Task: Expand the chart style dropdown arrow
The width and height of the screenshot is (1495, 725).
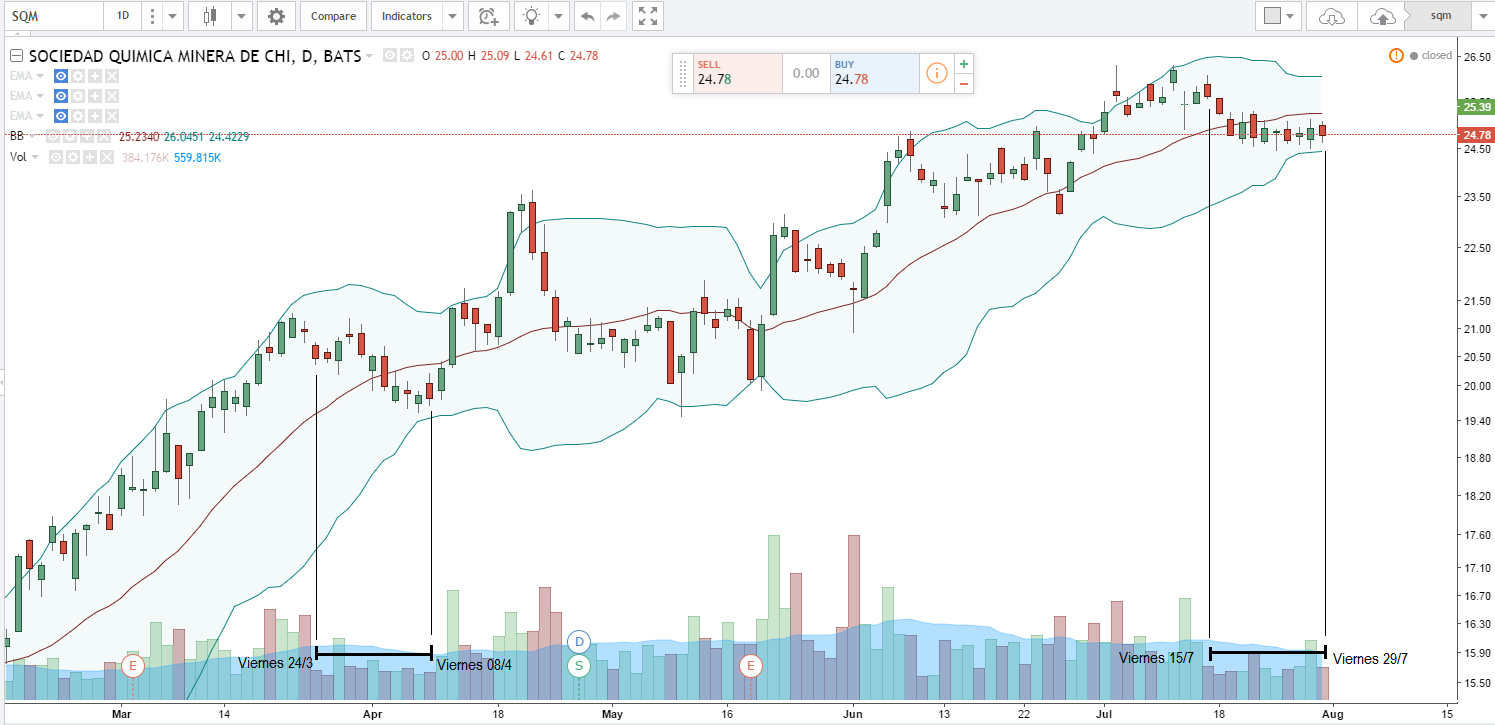Action: (x=242, y=16)
